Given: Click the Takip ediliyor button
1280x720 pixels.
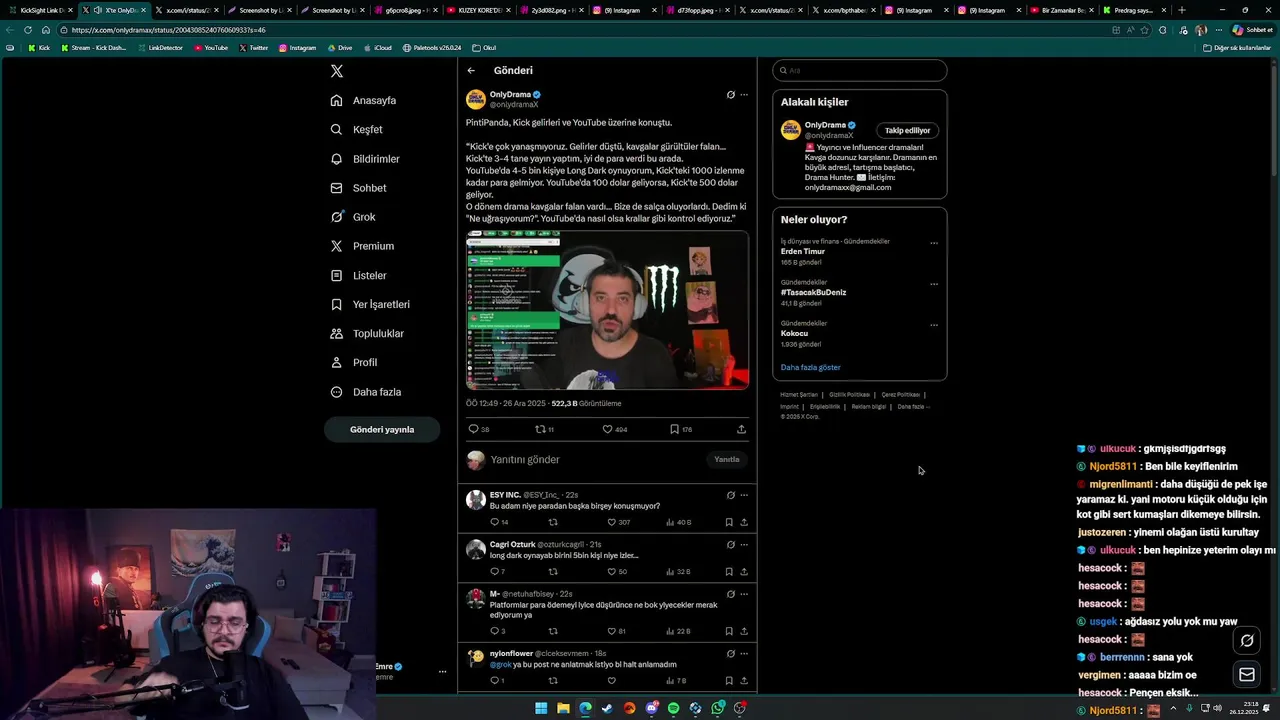Looking at the screenshot, I should click(x=907, y=130).
